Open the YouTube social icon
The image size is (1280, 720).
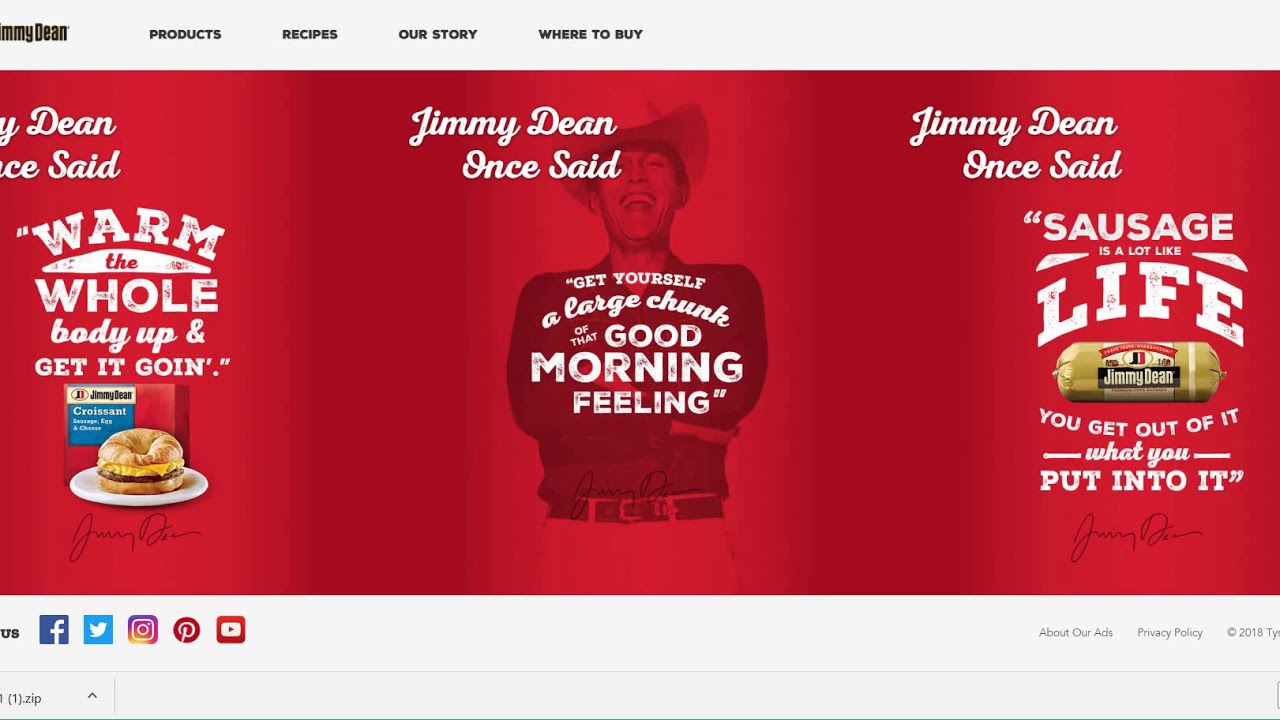(231, 630)
